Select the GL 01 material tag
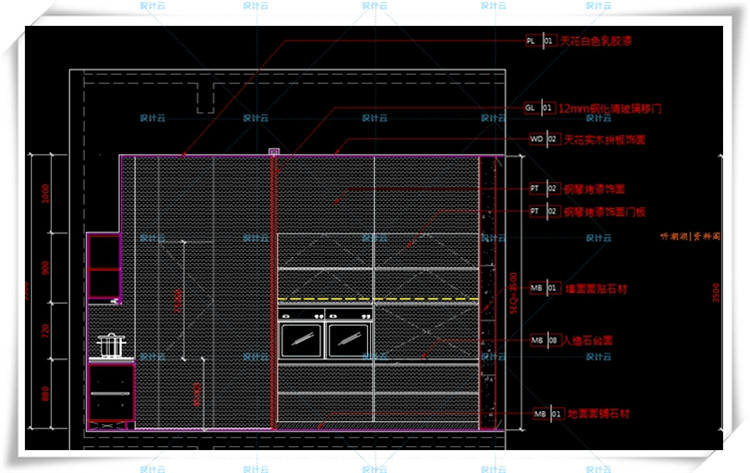 coord(540,108)
